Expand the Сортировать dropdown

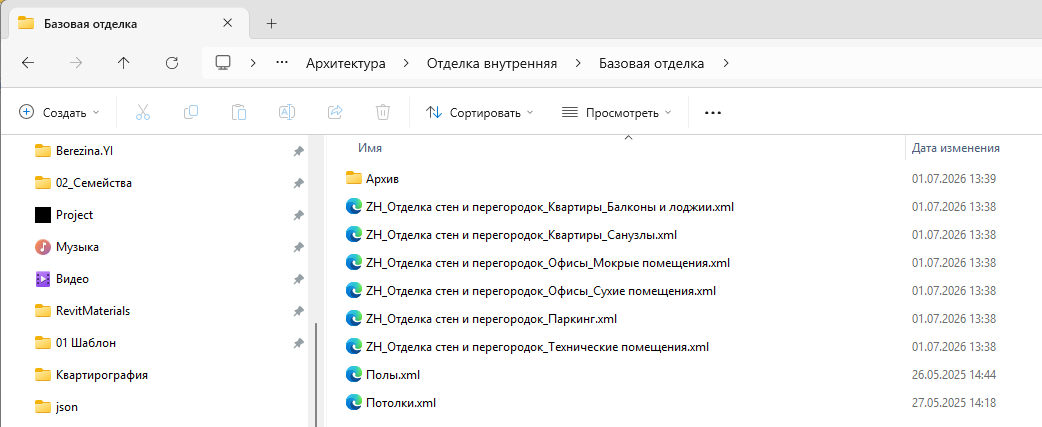[x=479, y=112]
